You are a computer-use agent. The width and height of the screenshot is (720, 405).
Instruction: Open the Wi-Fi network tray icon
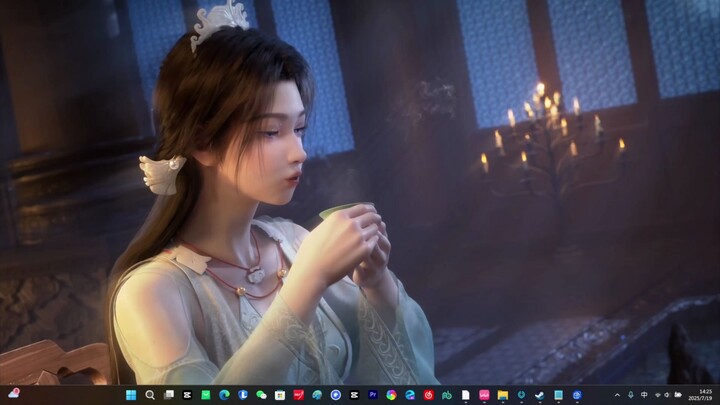click(x=658, y=395)
